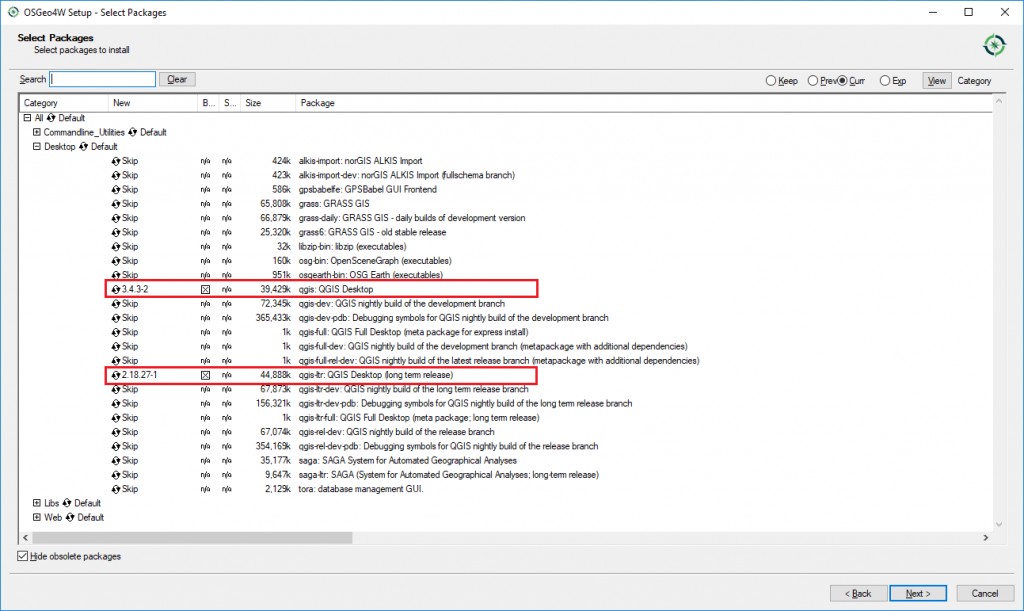
Task: Click cycle icon next to Desktop Default
Action: pyautogui.click(x=83, y=147)
